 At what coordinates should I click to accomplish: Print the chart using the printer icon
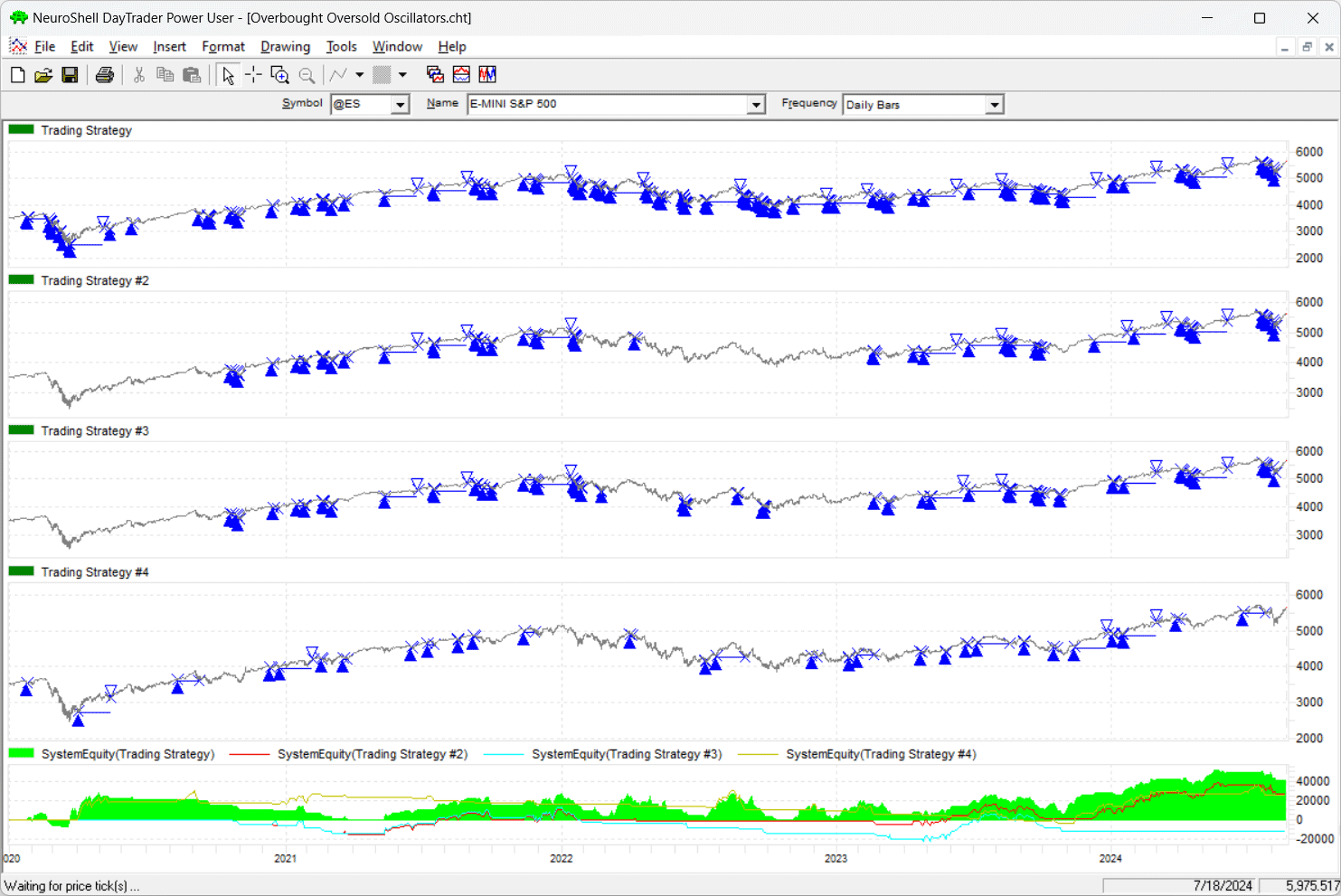point(105,75)
